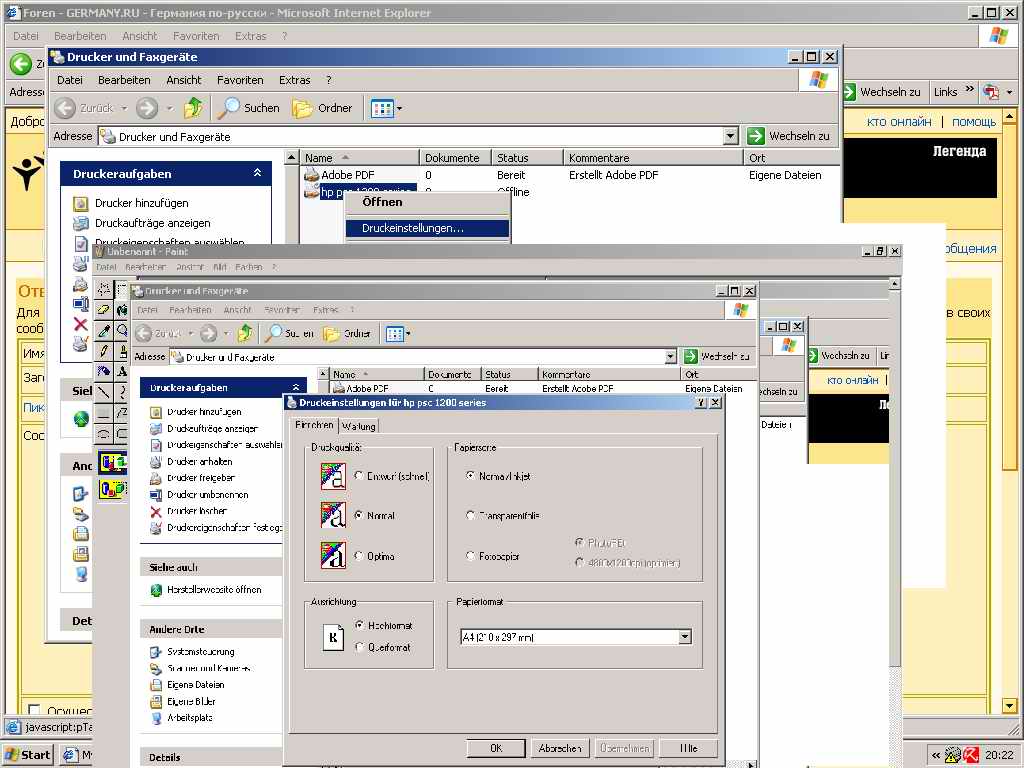The width and height of the screenshot is (1024, 768).
Task: Click Wechseln zu in the large printers window
Action: tap(789, 136)
